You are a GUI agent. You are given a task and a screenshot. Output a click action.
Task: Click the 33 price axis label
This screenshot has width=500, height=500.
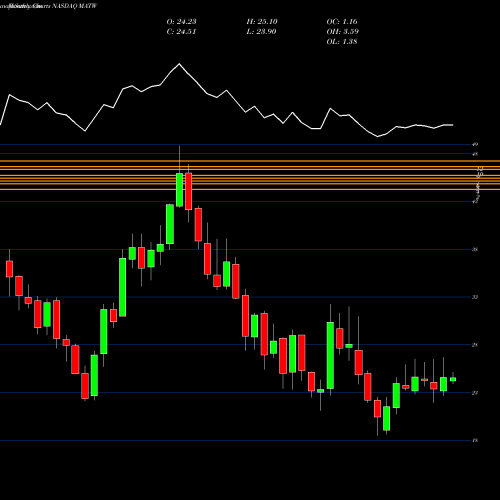click(x=475, y=297)
